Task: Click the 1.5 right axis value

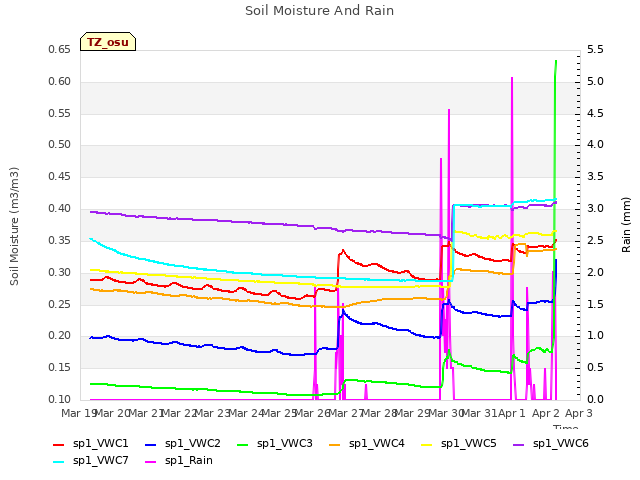Action: [x=595, y=304]
